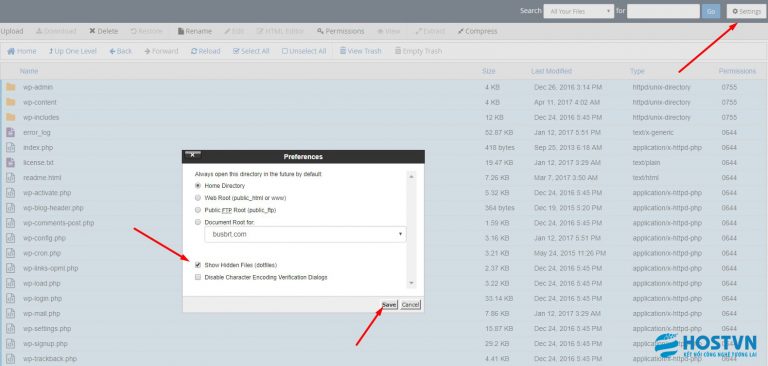The width and height of the screenshot is (768, 366).
Task: Click the wp-activate.php file icon
Action: click(x=11, y=193)
